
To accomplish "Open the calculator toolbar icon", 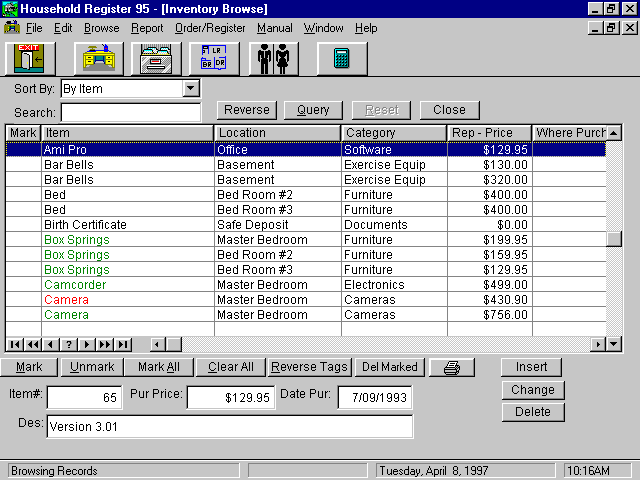I will click(x=342, y=58).
